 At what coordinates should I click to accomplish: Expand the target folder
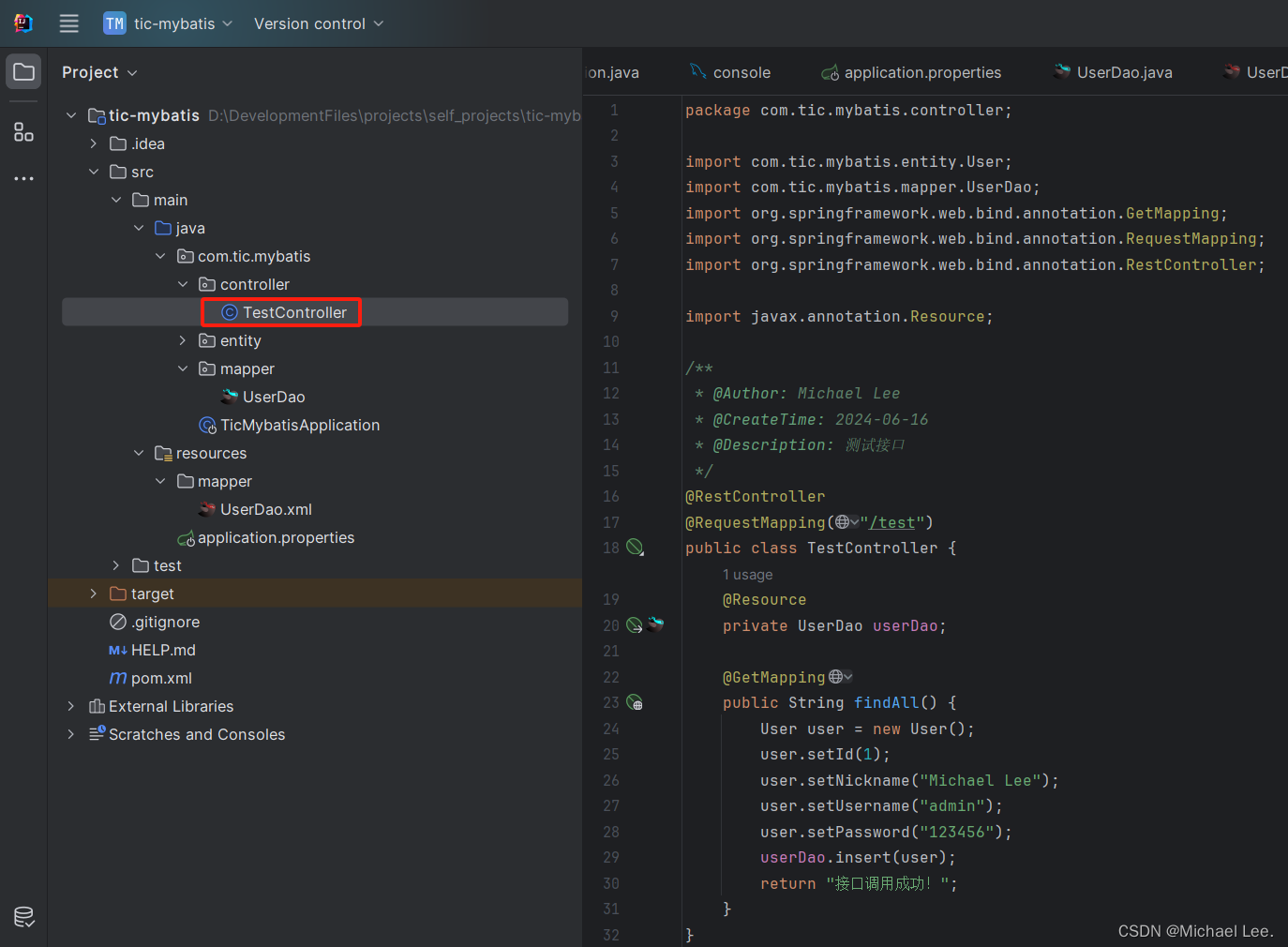(x=94, y=594)
